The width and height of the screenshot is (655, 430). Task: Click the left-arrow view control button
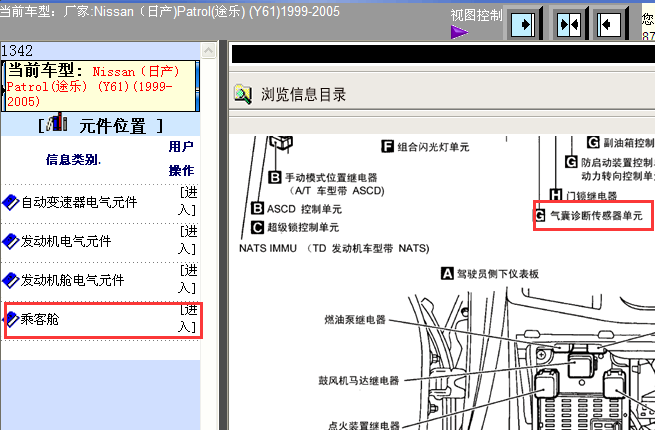(609, 25)
